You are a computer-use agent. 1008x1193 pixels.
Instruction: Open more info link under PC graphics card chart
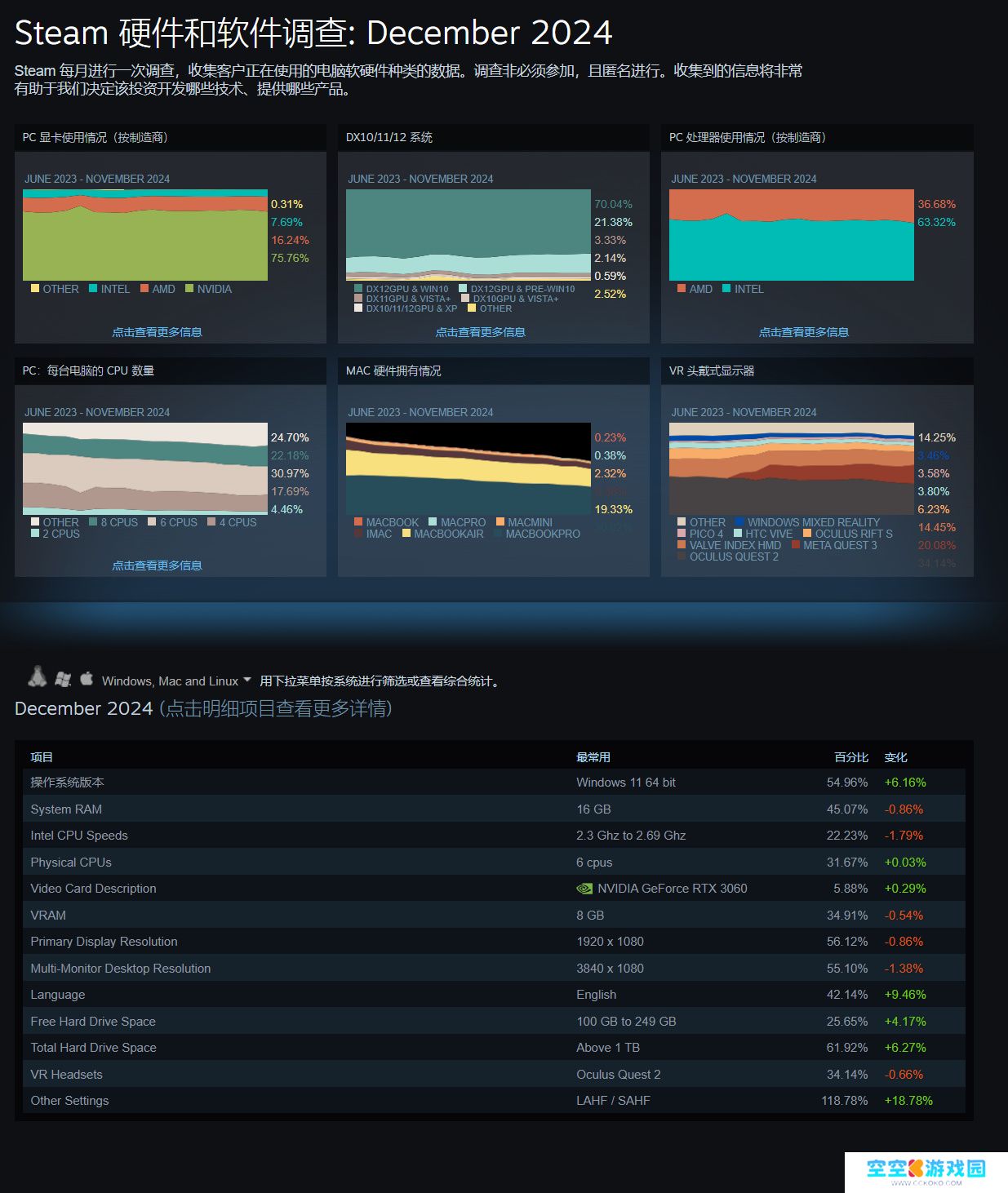(x=157, y=332)
